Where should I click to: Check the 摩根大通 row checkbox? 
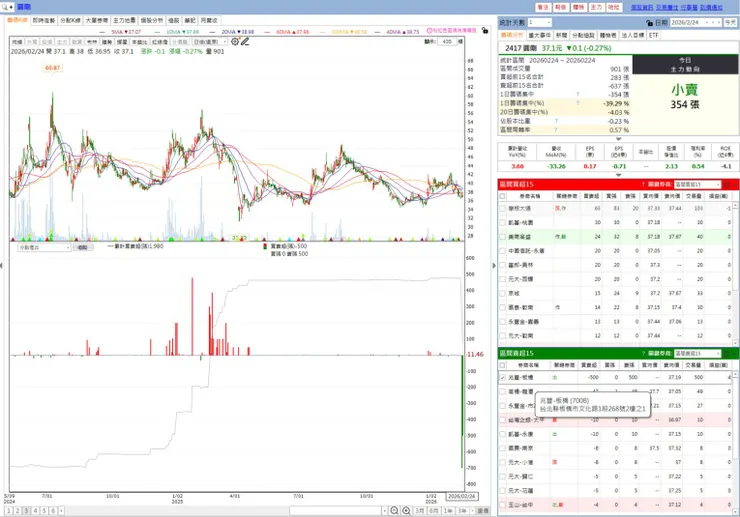tap(503, 208)
